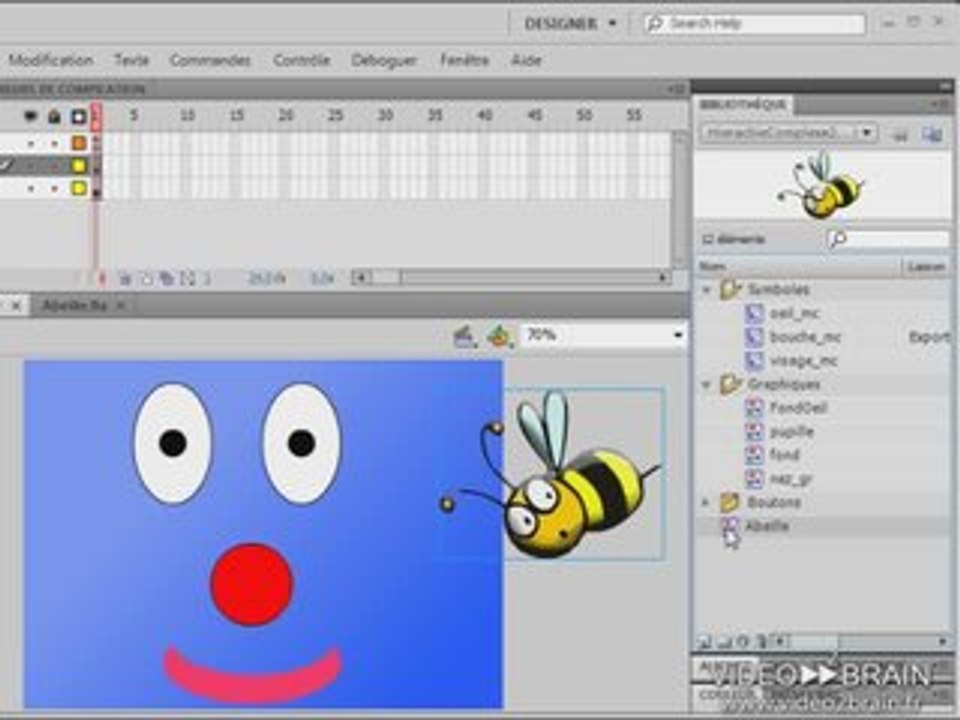
Task: Open Properties icon at library bottom
Action: point(743,641)
